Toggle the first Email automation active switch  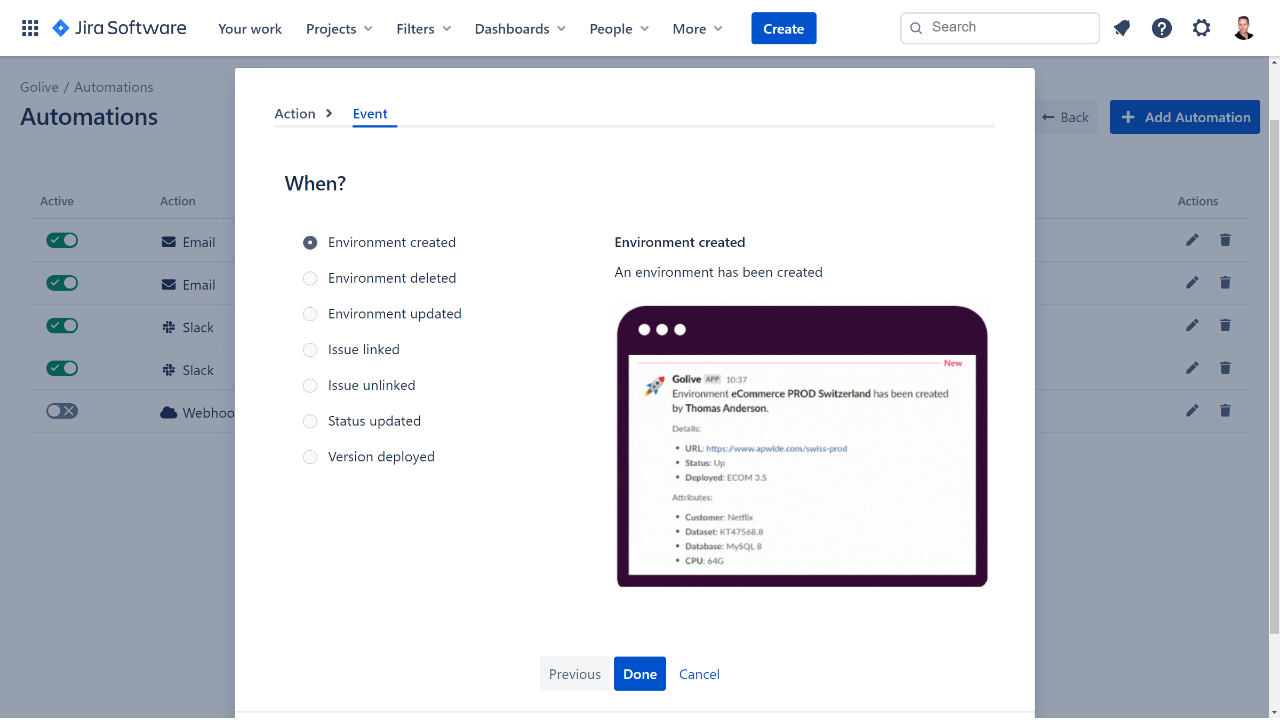62,241
